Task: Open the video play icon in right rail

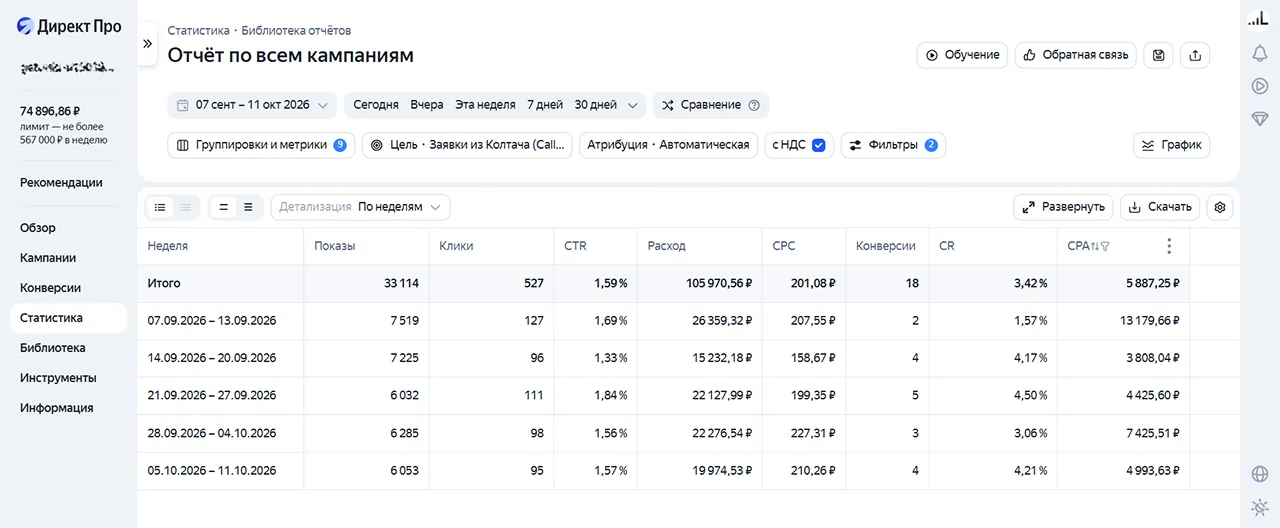Action: point(1260,86)
